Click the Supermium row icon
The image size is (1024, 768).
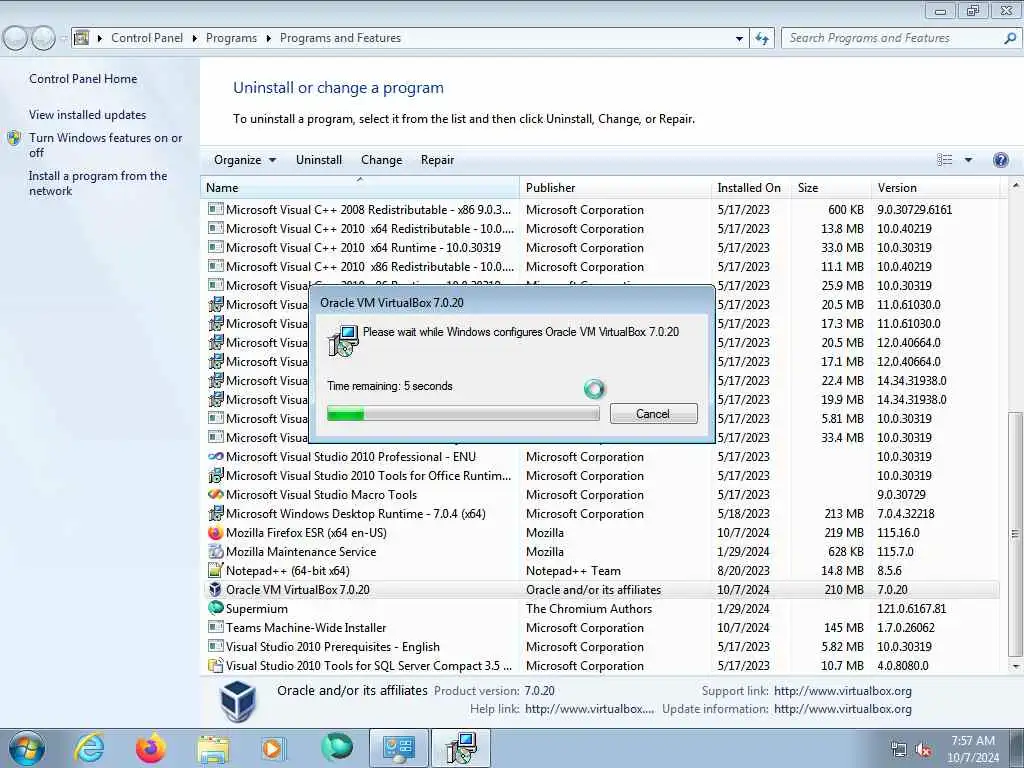(215, 608)
